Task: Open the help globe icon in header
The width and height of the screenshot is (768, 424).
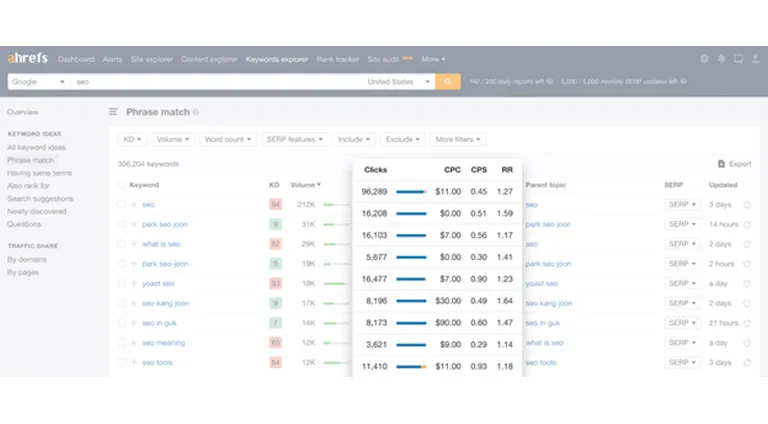Action: [704, 59]
